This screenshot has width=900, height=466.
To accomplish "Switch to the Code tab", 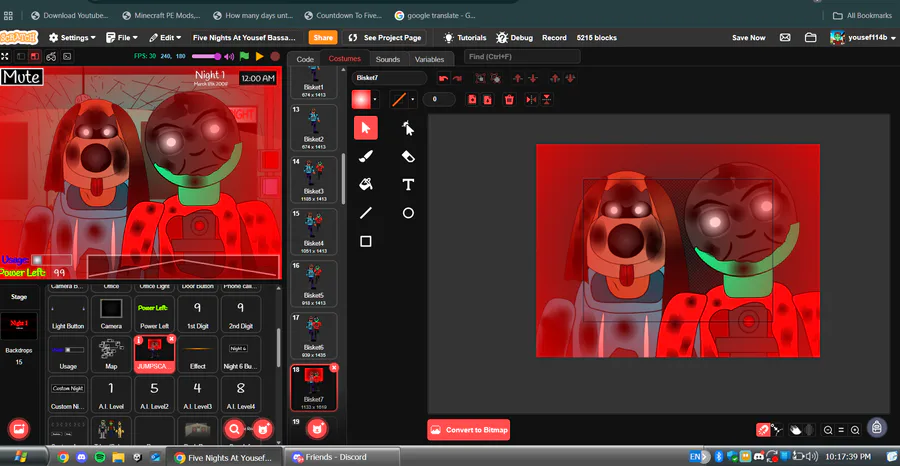I will pos(305,59).
